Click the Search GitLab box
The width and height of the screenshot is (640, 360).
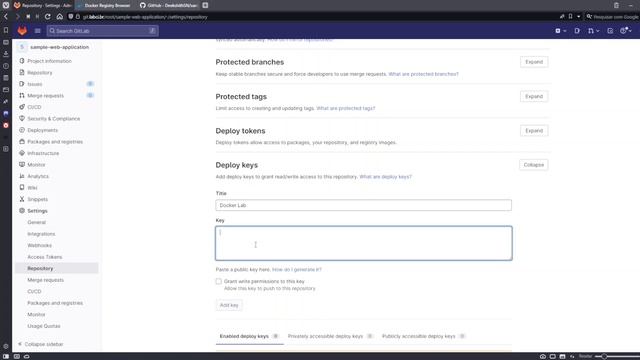(x=103, y=31)
